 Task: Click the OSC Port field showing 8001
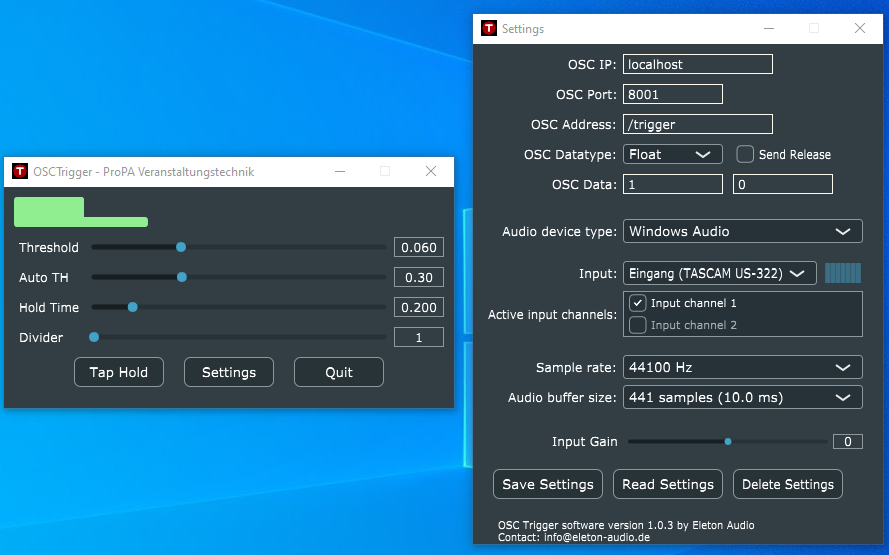pos(672,94)
